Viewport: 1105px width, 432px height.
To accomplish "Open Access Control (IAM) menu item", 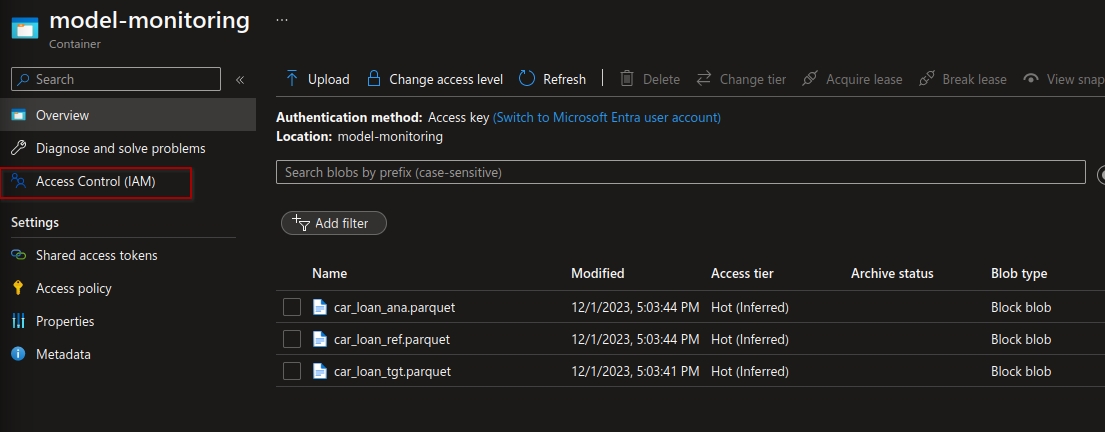I will coord(95,182).
